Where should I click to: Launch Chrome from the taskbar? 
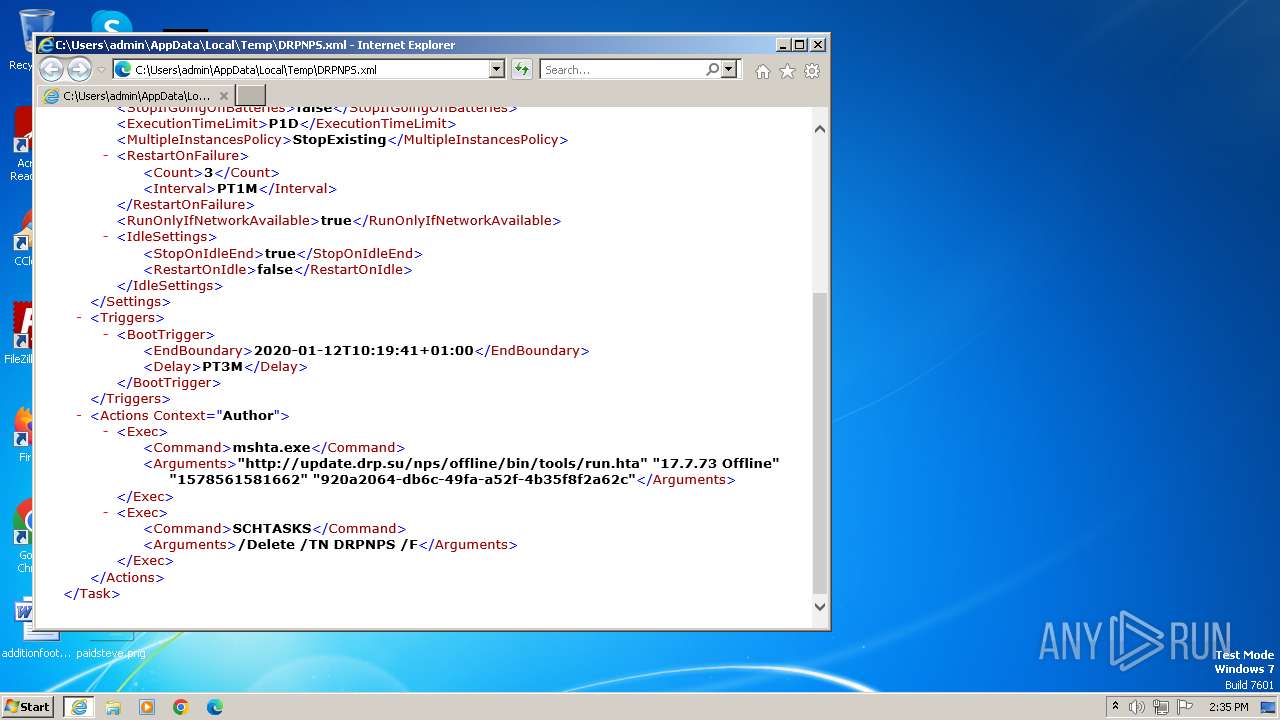(x=181, y=707)
